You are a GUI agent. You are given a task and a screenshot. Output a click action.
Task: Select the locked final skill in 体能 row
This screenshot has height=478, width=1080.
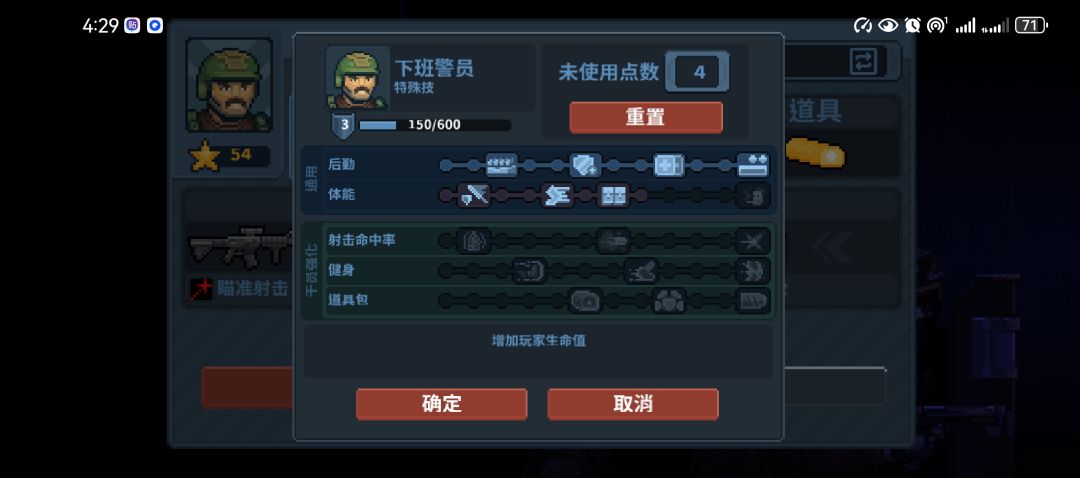tap(752, 196)
